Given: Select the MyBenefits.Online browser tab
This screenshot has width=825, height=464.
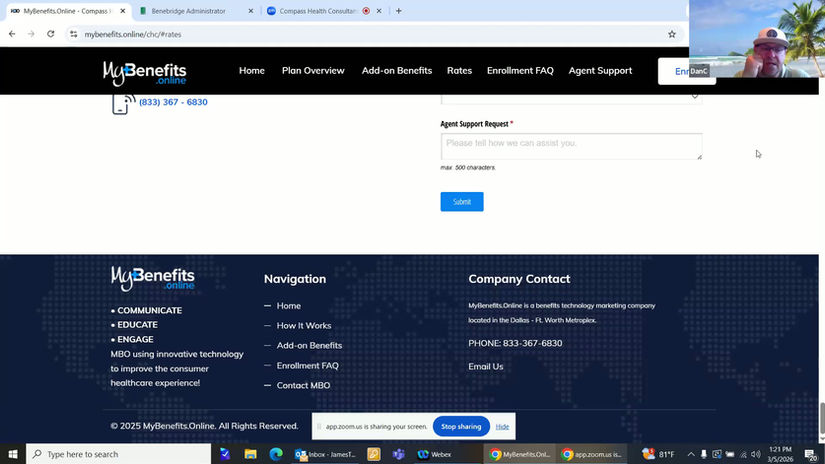Looking at the screenshot, I should [x=68, y=11].
